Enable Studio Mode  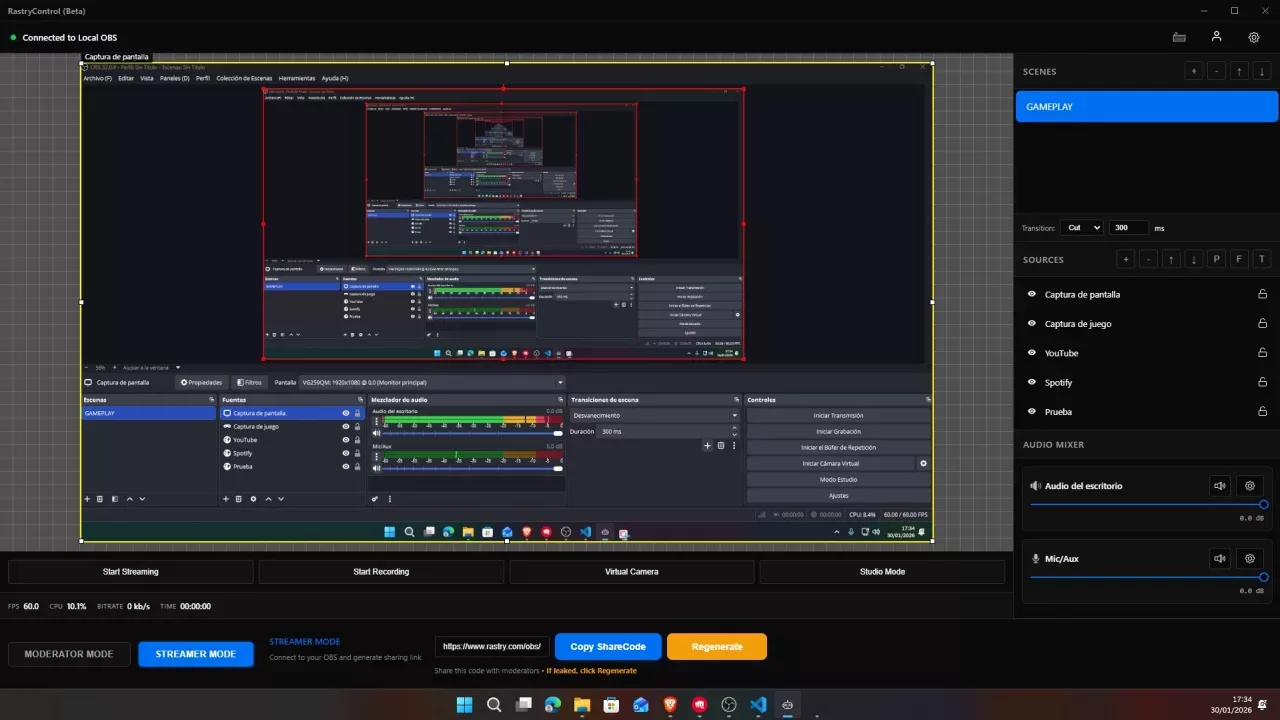tap(882, 572)
